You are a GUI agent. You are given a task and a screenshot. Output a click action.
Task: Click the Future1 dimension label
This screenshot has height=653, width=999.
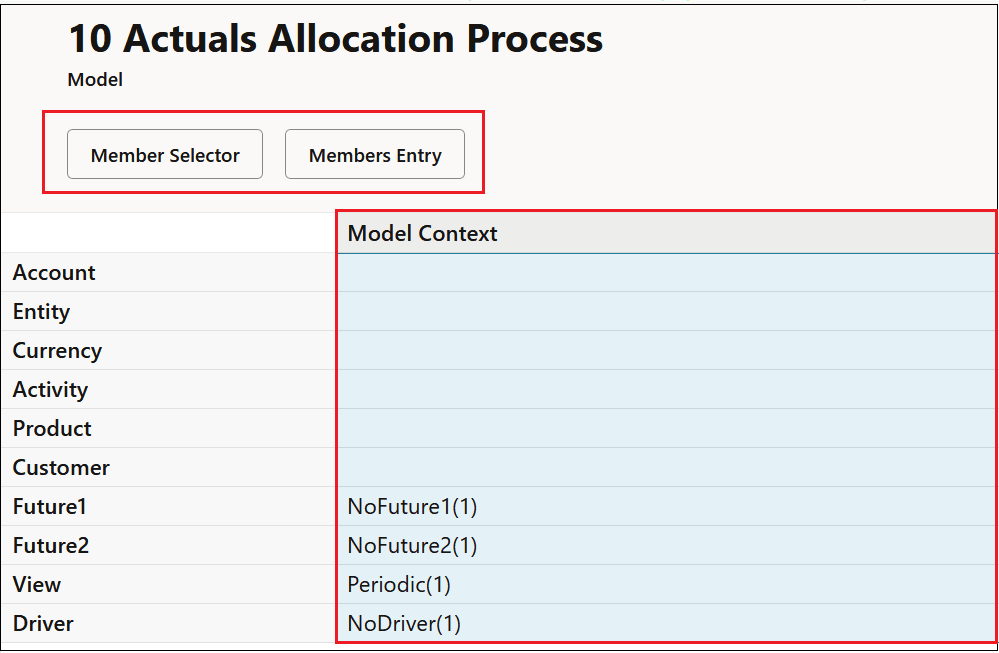click(x=49, y=506)
